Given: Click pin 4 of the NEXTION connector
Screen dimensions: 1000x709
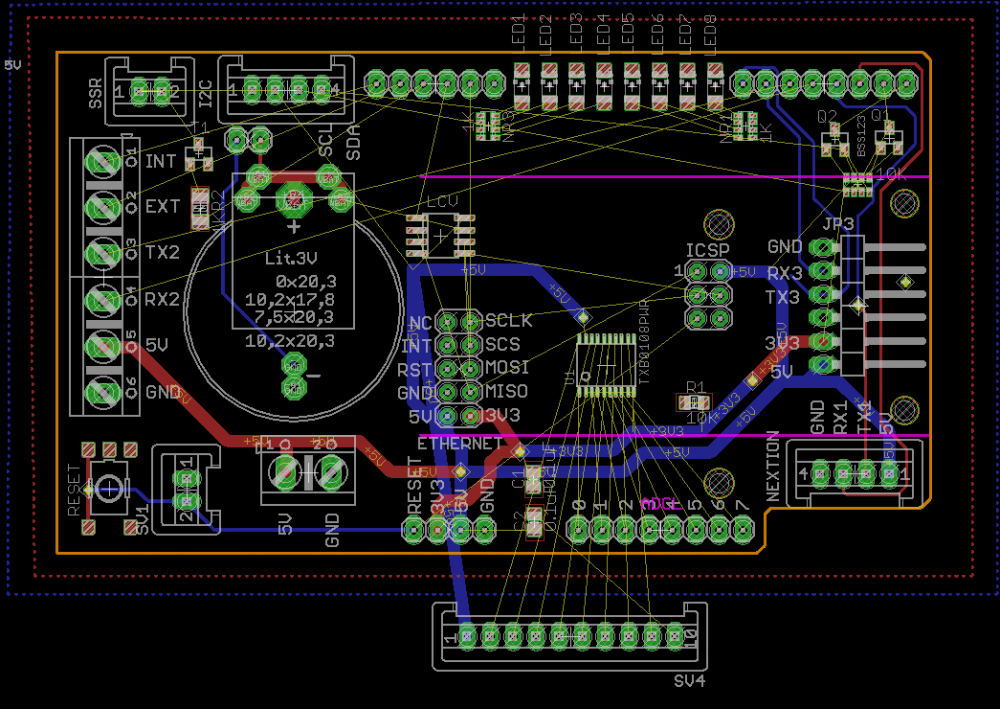Looking at the screenshot, I should pos(820,474).
